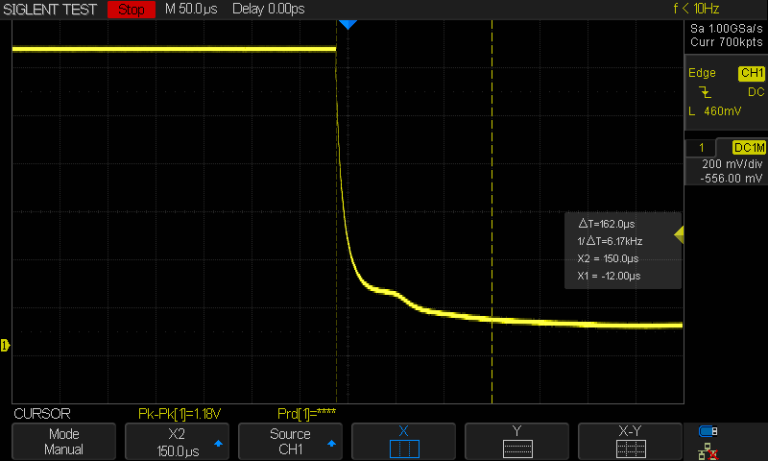
Task: Open the Source CH1 selector
Action: click(x=290, y=441)
